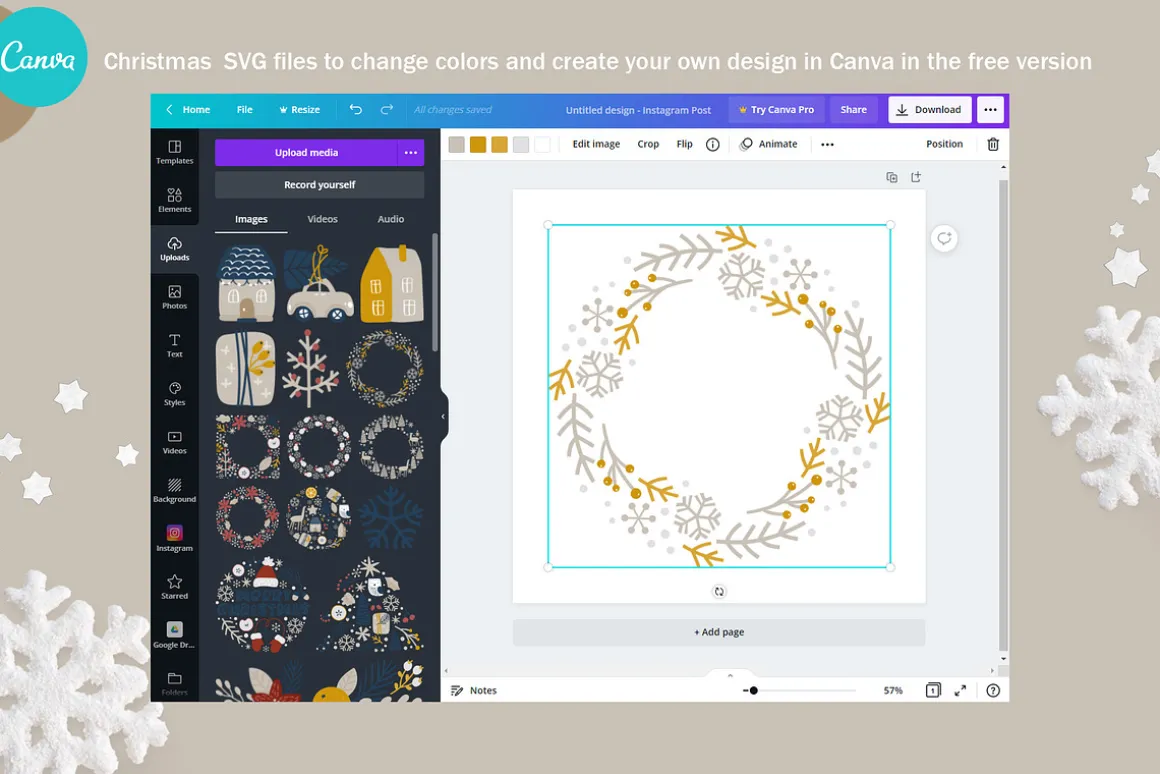Select the dark blue snowflake thumbnail

click(x=391, y=518)
